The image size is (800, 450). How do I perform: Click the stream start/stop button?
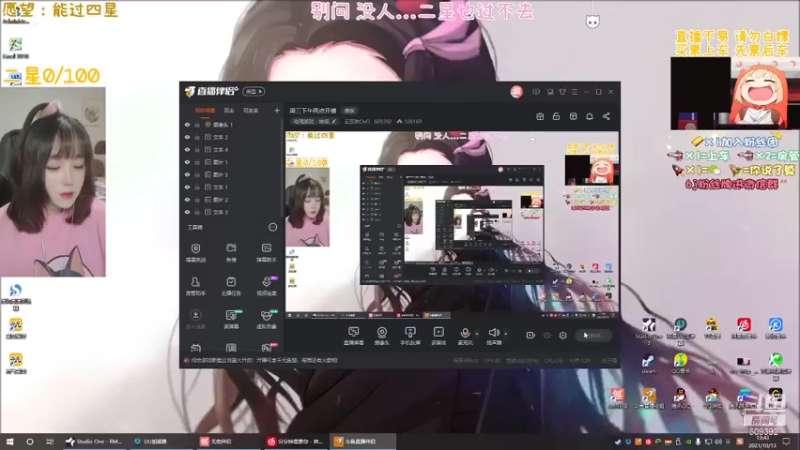coord(593,335)
